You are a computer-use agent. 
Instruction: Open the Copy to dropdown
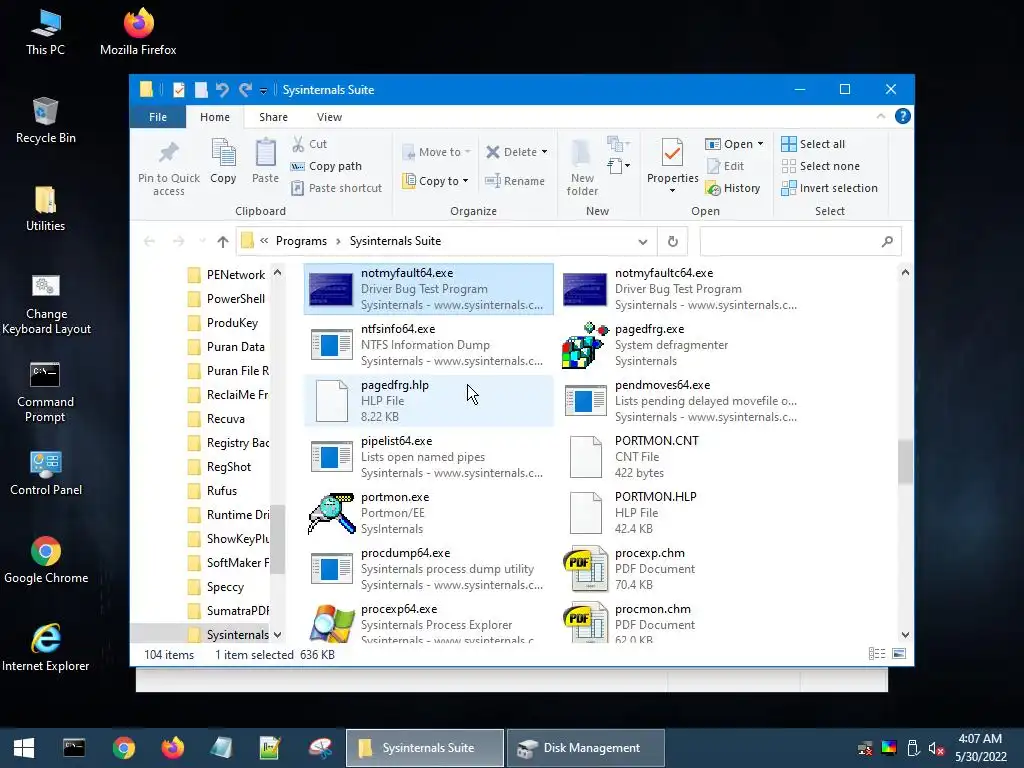436,181
